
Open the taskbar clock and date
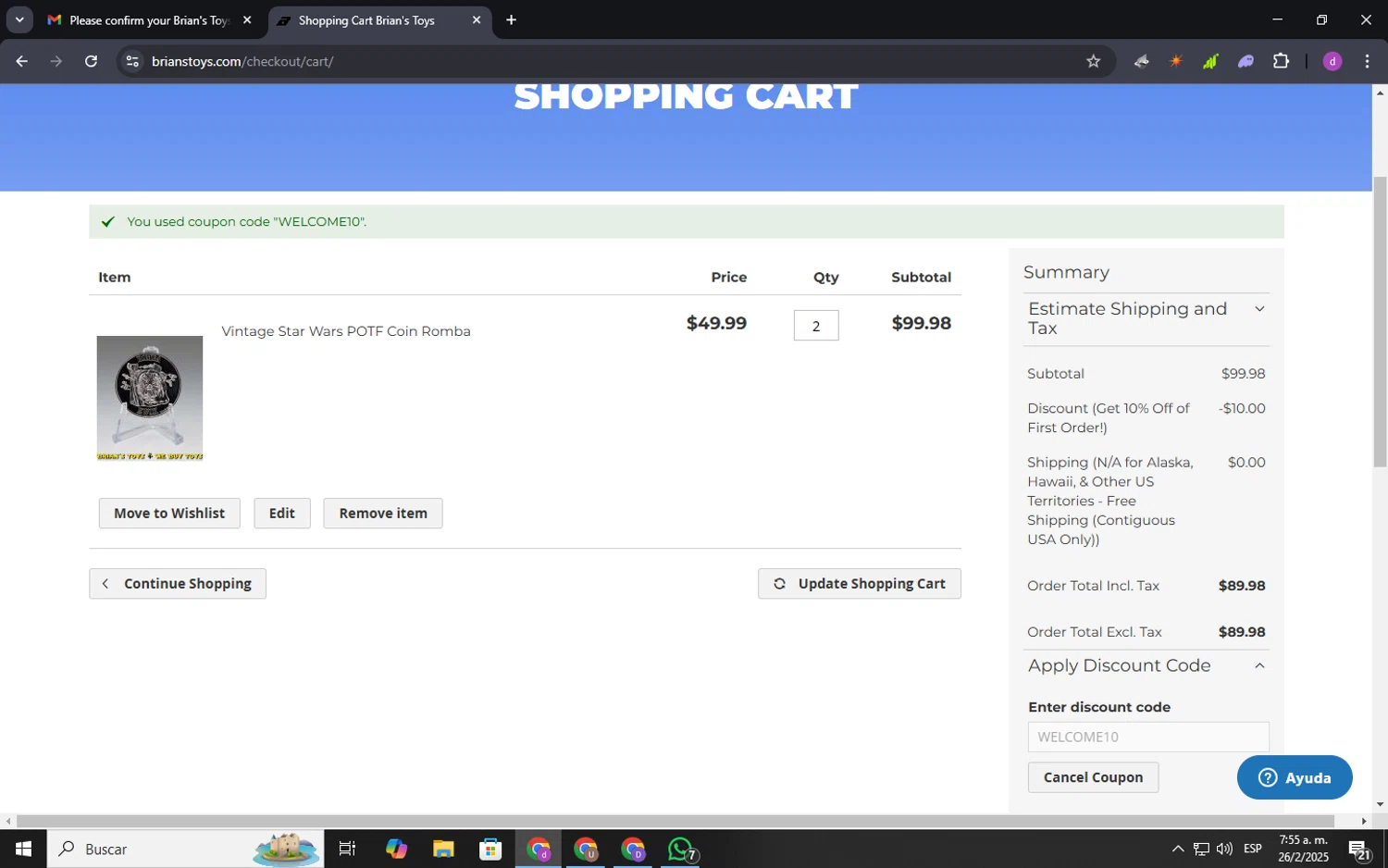[1304, 849]
